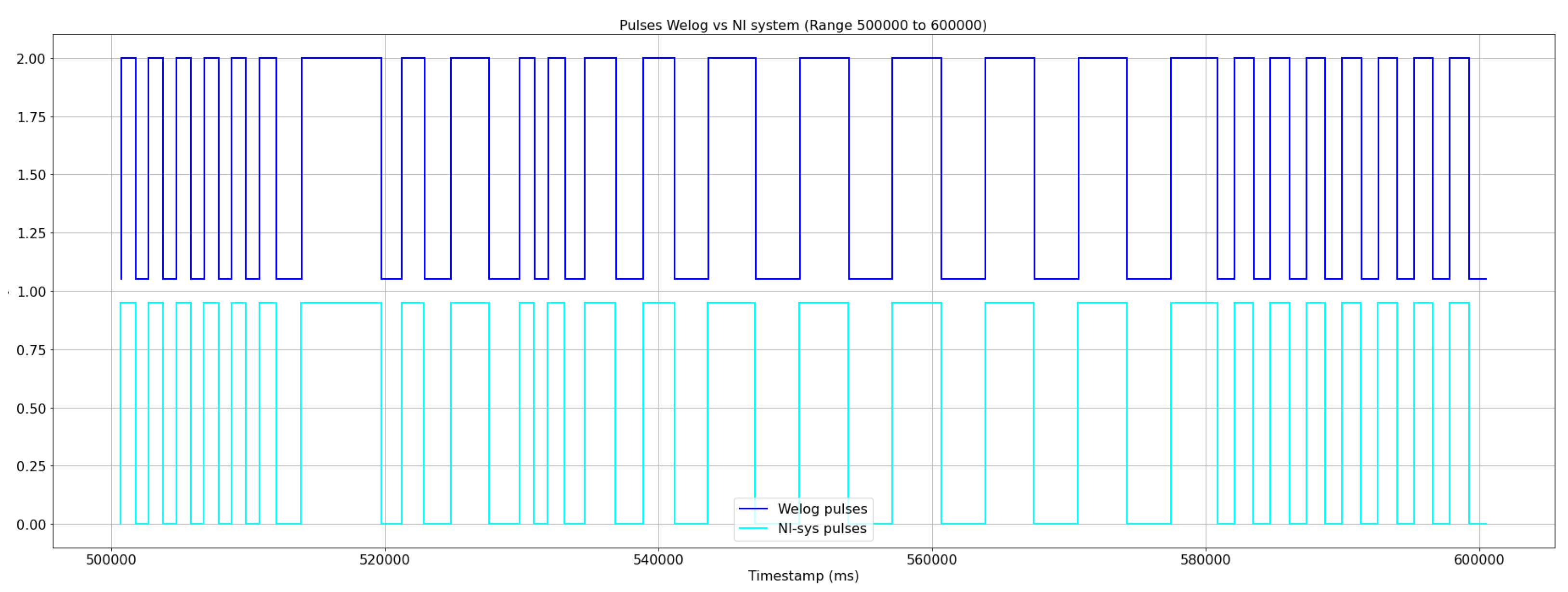Screen dimensions: 1568x592
Task: Click the 580000 x-axis tick label
Action: point(1205,560)
